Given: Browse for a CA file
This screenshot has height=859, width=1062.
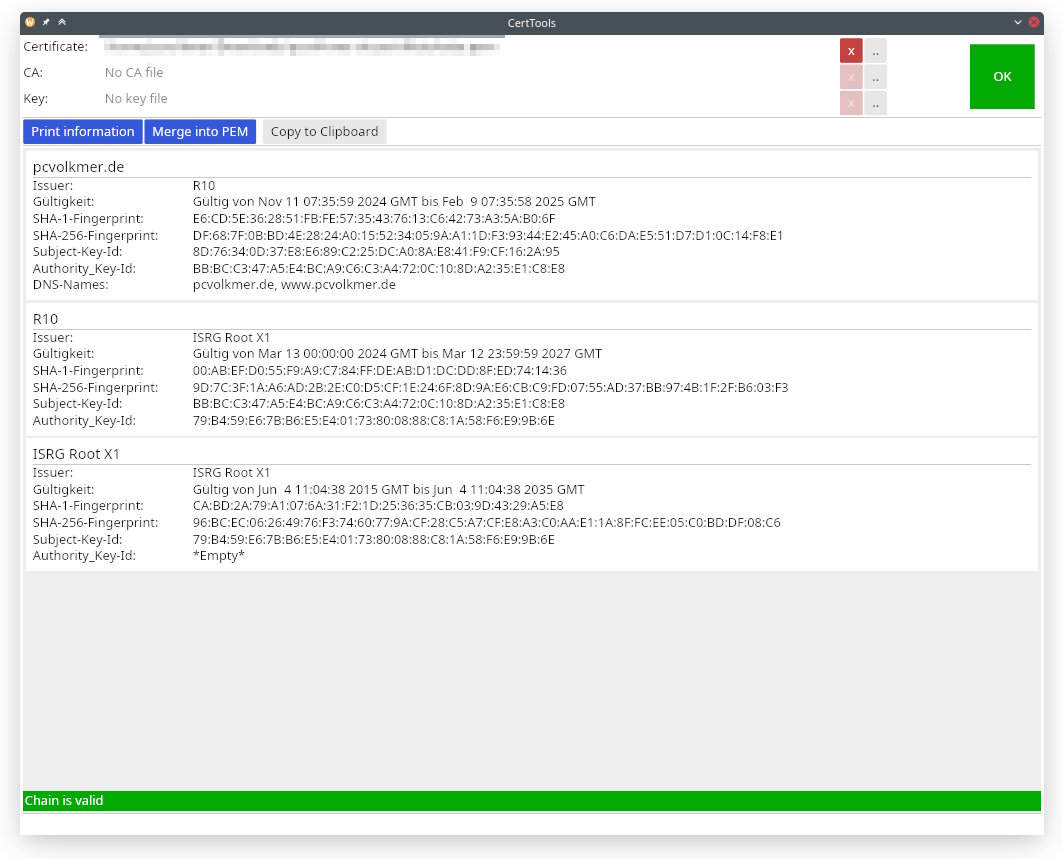Looking at the screenshot, I should click(875, 77).
